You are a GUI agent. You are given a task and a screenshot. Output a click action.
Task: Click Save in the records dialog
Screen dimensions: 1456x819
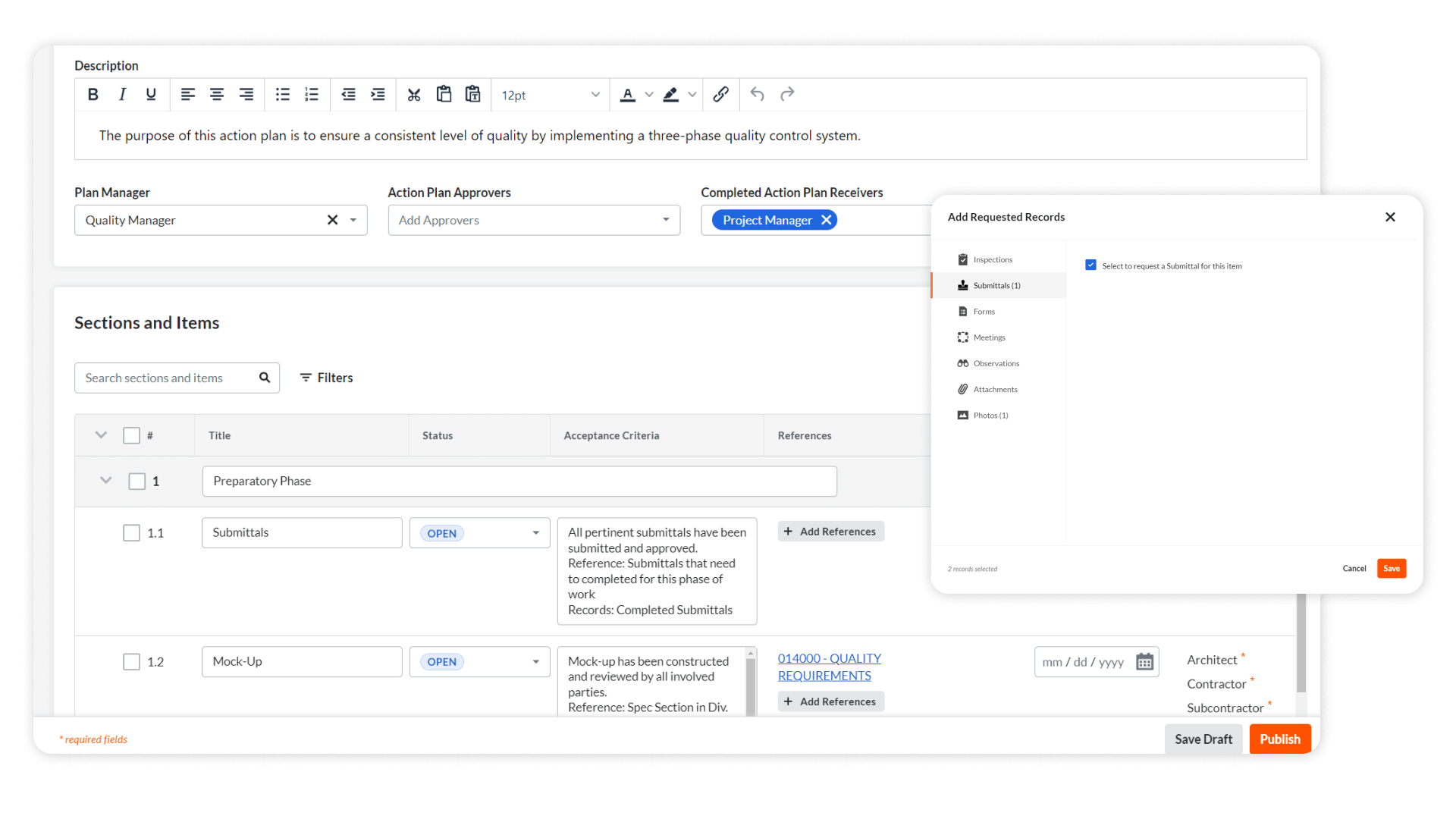point(1392,569)
